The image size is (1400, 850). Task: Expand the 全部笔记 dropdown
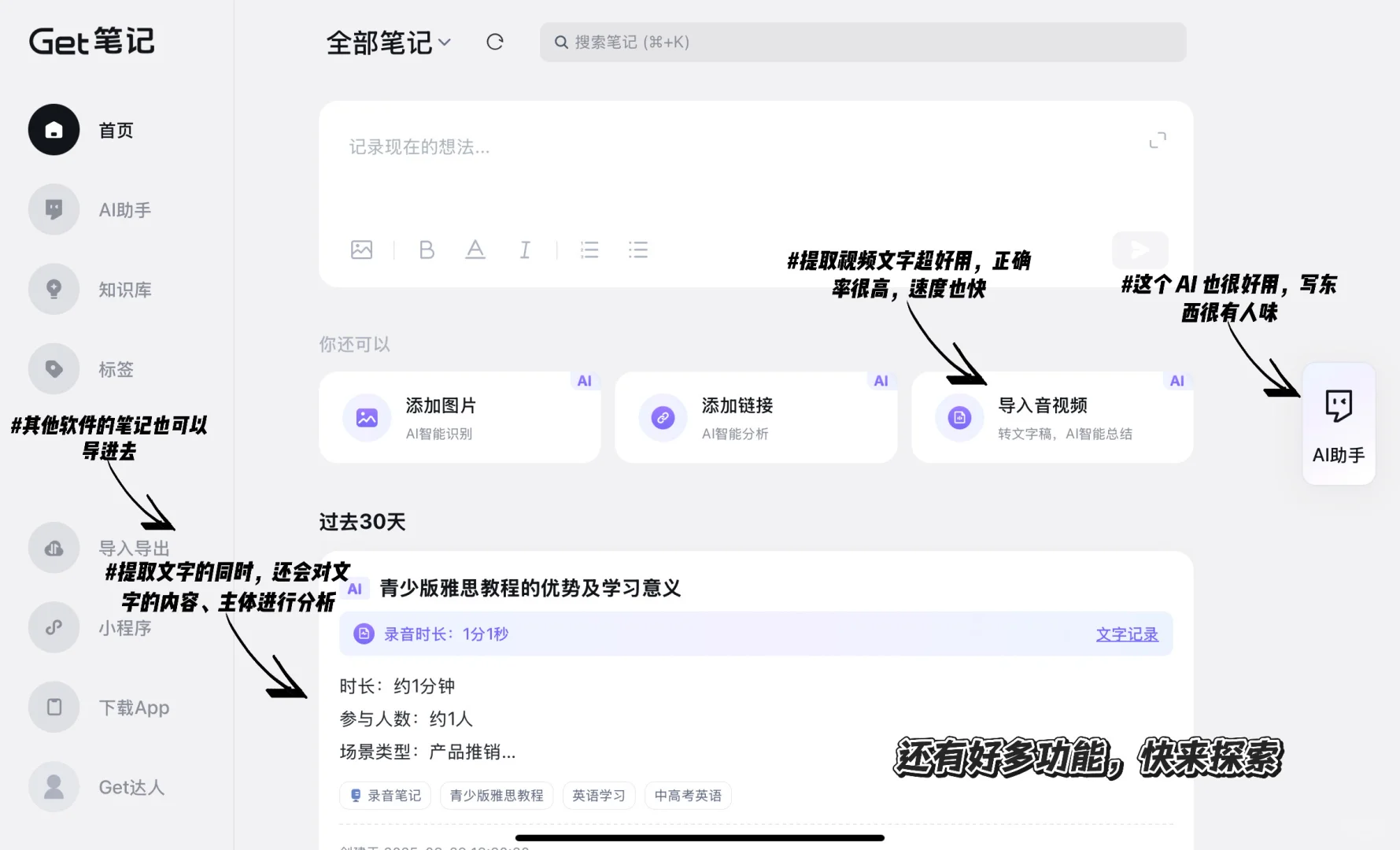point(390,43)
